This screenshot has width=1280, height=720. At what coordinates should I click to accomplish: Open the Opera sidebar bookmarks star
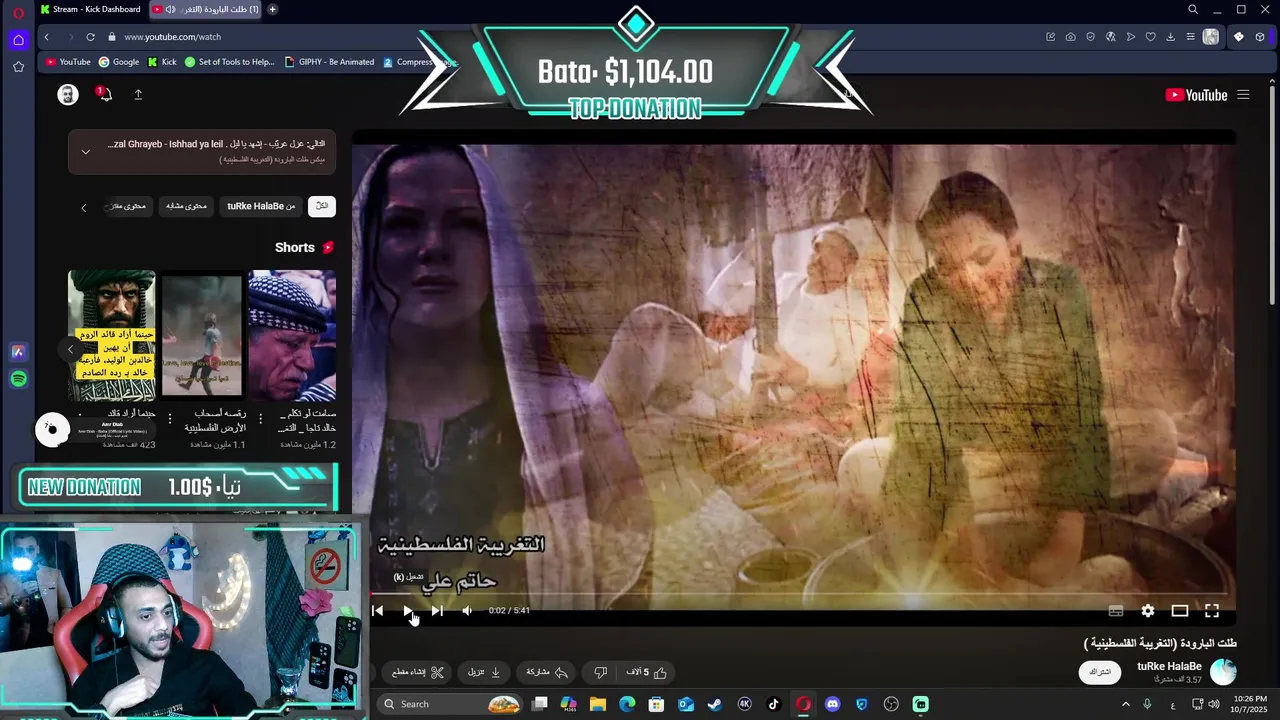click(18, 67)
